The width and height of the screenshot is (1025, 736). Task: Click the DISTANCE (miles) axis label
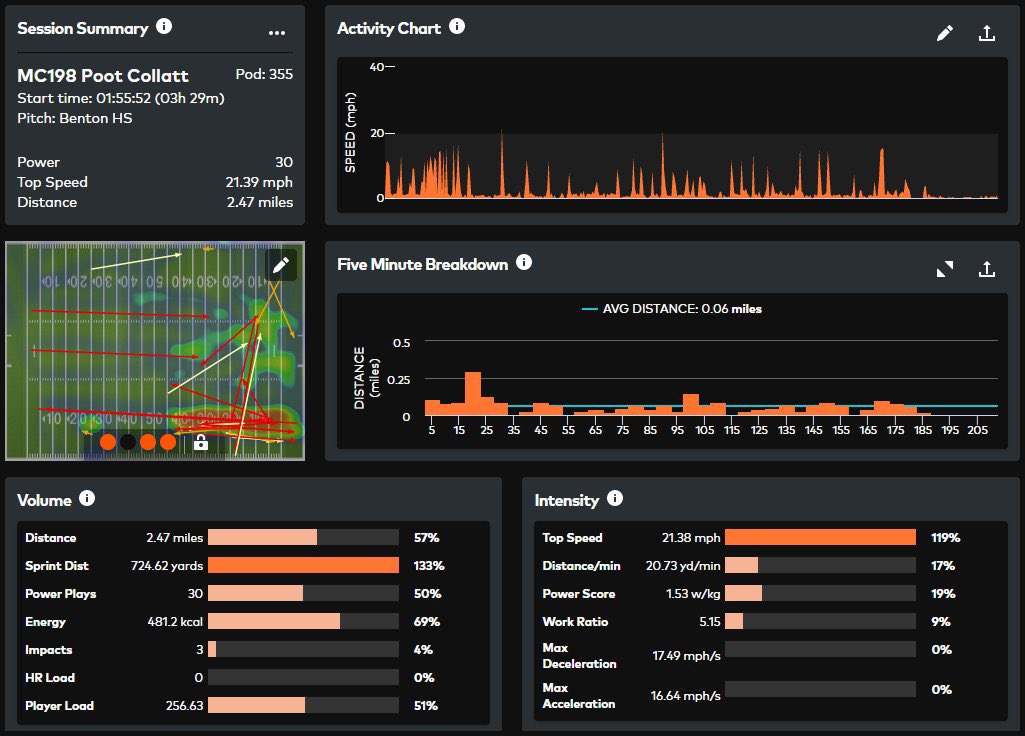click(365, 378)
